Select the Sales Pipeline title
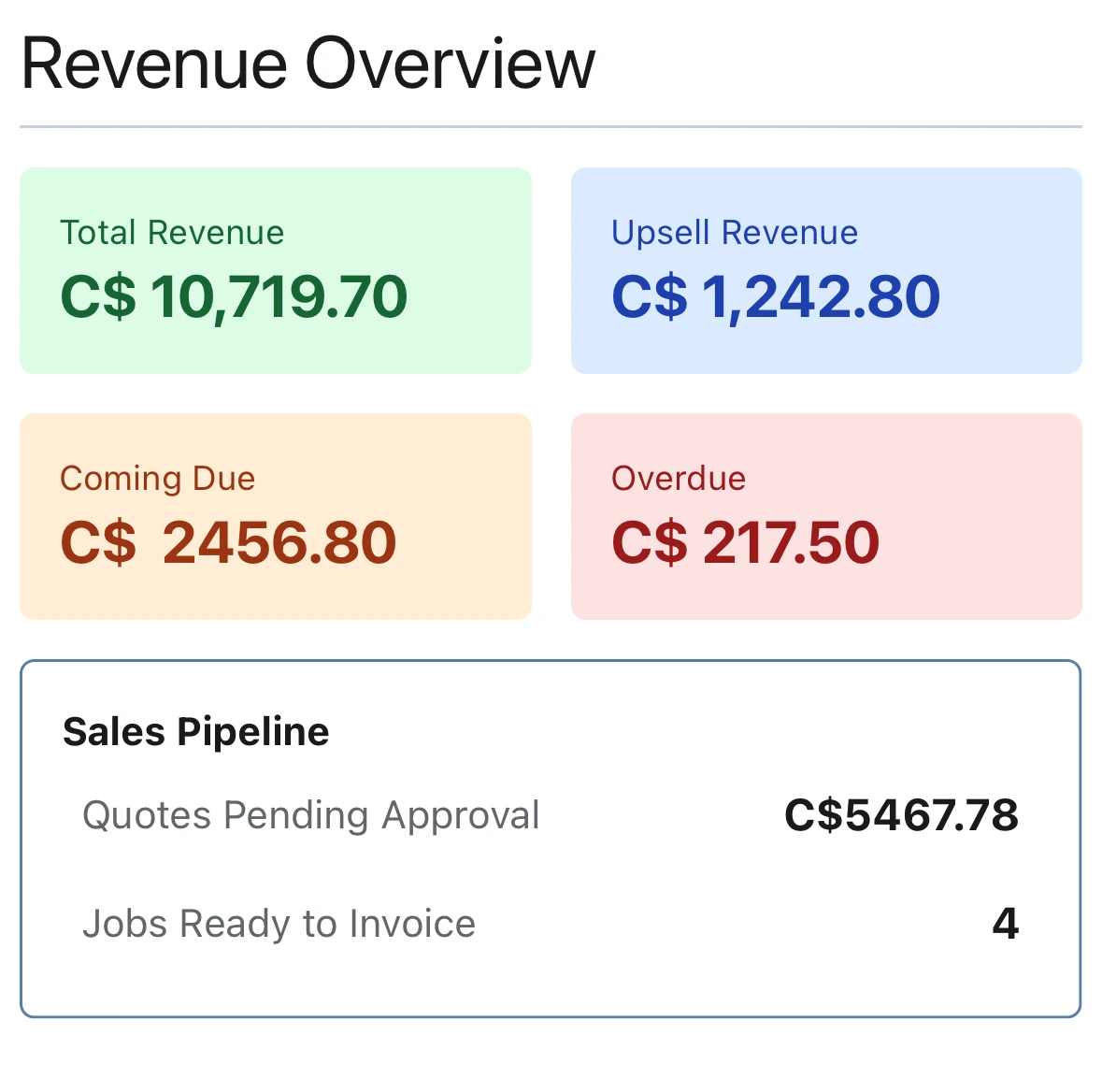This screenshot has height=1092, width=1102. click(195, 732)
